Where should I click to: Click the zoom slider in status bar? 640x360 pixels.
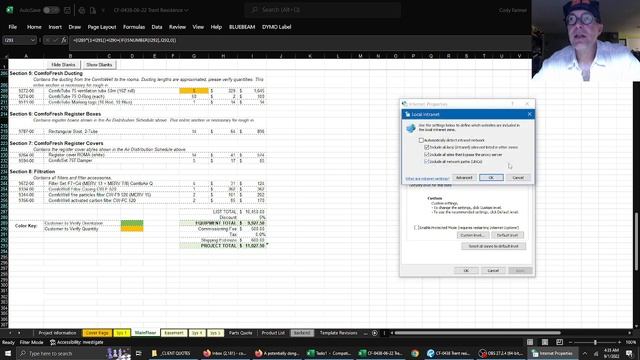[x=595, y=342]
